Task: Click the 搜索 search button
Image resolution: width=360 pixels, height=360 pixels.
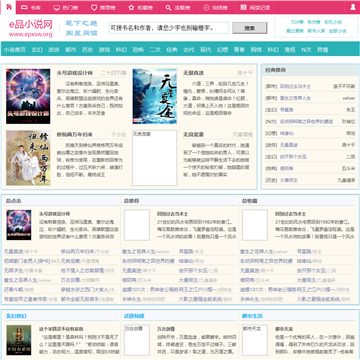Action: point(250,28)
